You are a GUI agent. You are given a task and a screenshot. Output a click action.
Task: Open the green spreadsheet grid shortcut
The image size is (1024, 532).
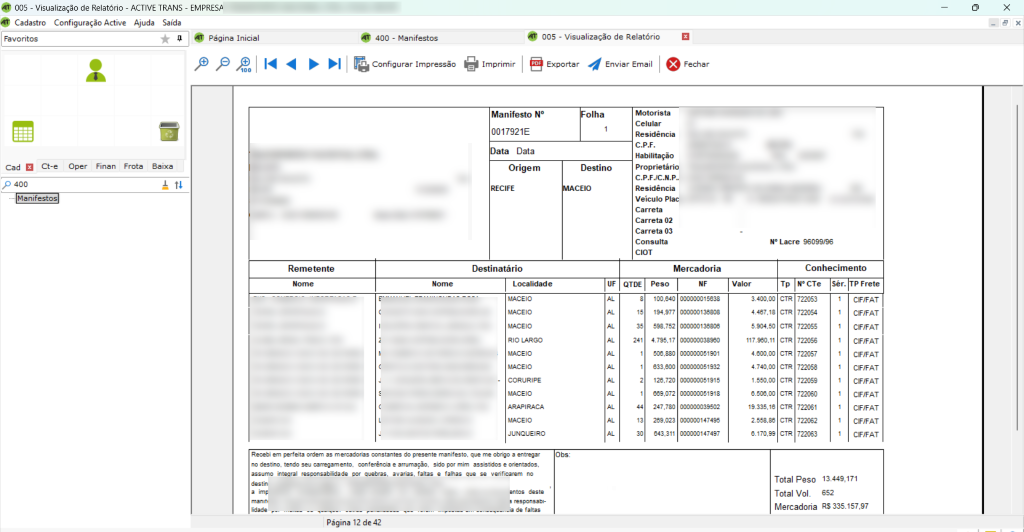(x=23, y=131)
